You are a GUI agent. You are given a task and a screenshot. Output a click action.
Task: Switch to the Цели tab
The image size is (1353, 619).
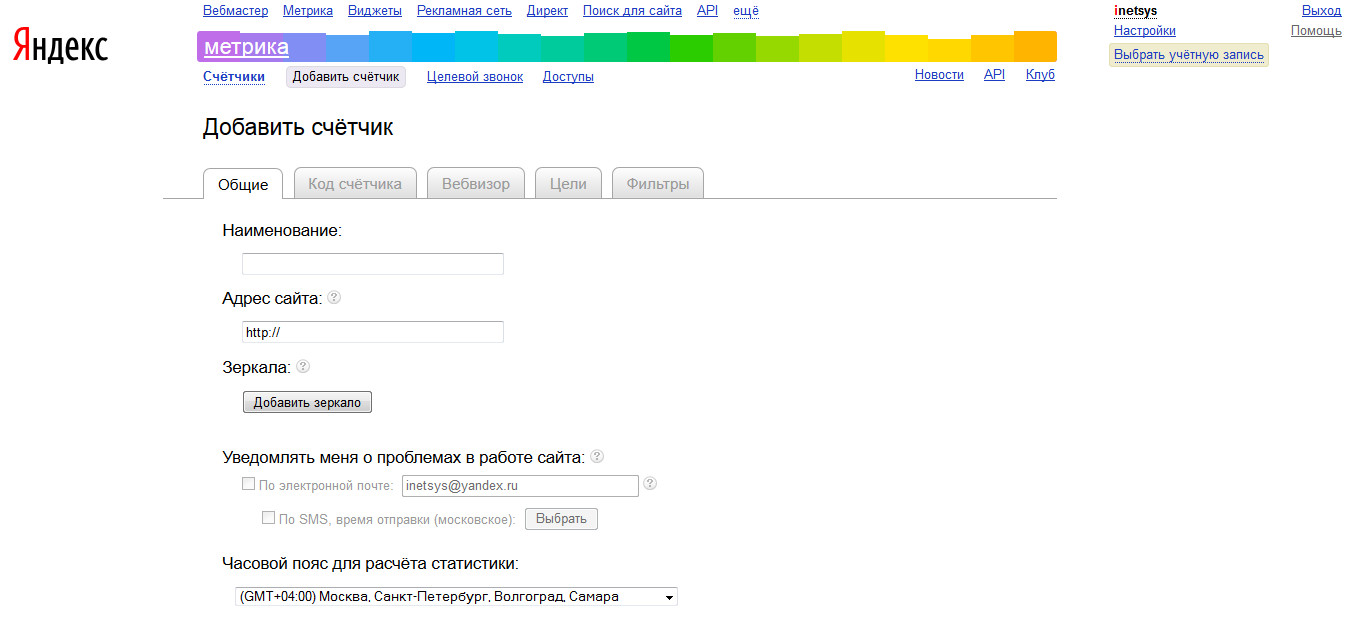tap(568, 183)
